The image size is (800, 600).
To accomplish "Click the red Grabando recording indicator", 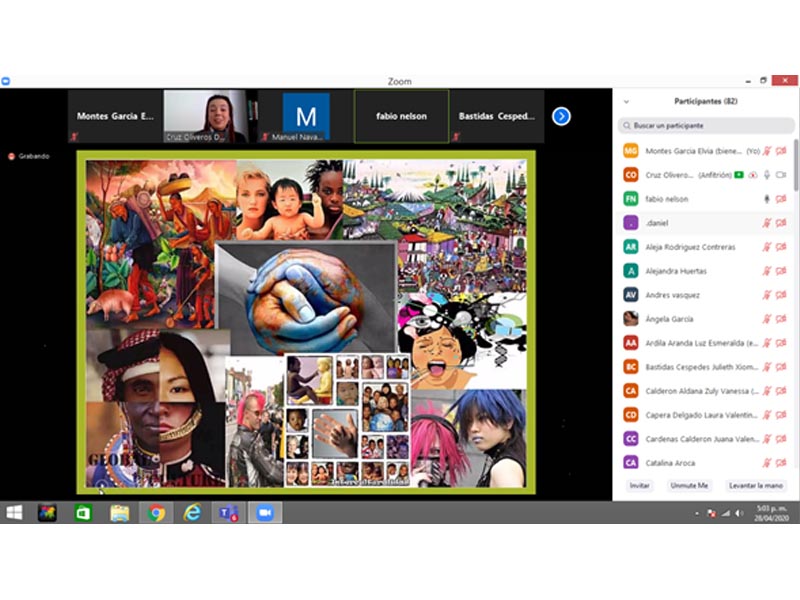I will [11, 156].
